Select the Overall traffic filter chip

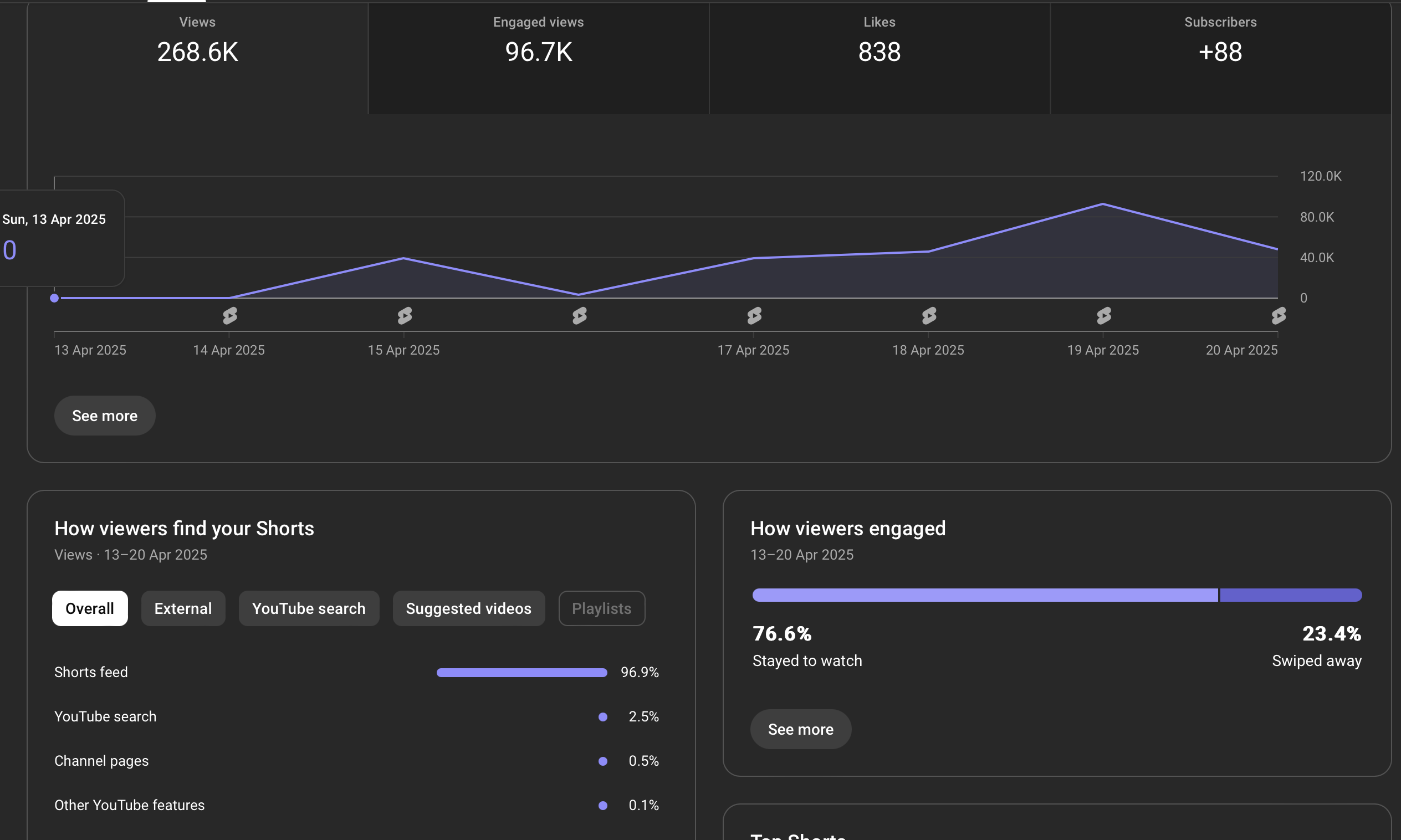[x=89, y=608]
